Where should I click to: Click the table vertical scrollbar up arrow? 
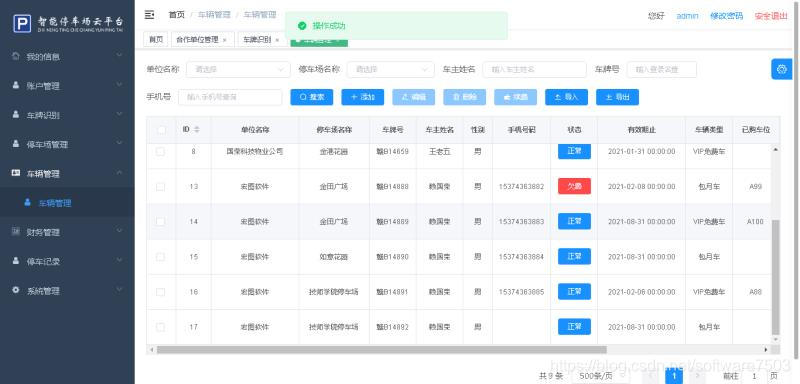click(776, 149)
